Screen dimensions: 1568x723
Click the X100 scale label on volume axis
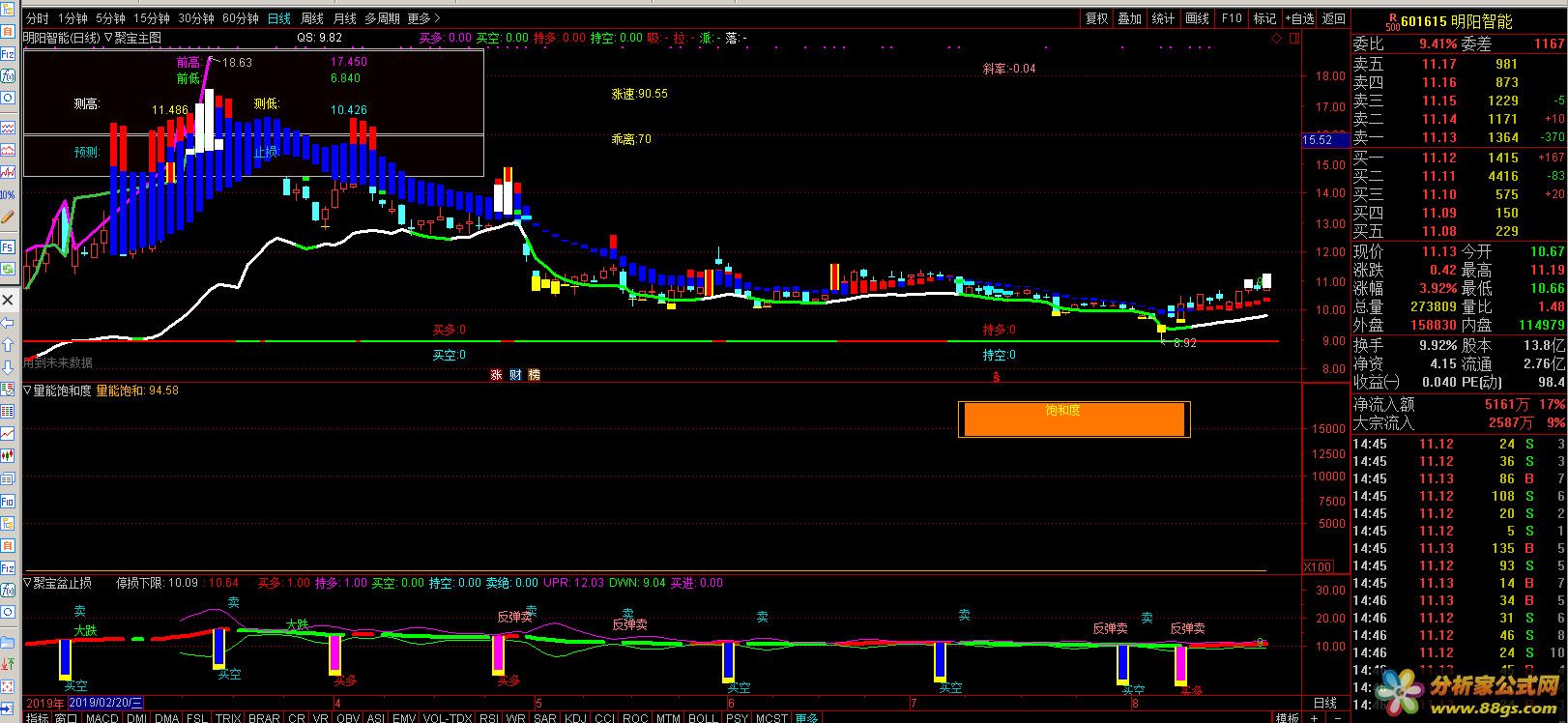1317,566
